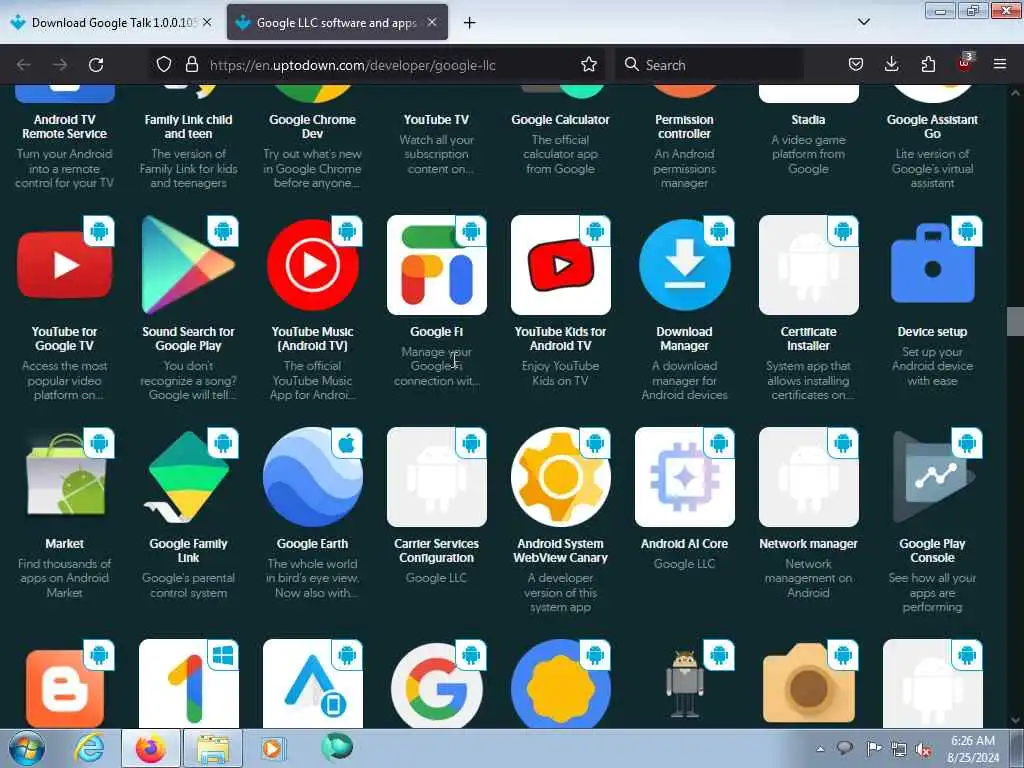Viewport: 1024px width, 768px height.
Task: Open a new browser tab
Action: click(x=470, y=23)
